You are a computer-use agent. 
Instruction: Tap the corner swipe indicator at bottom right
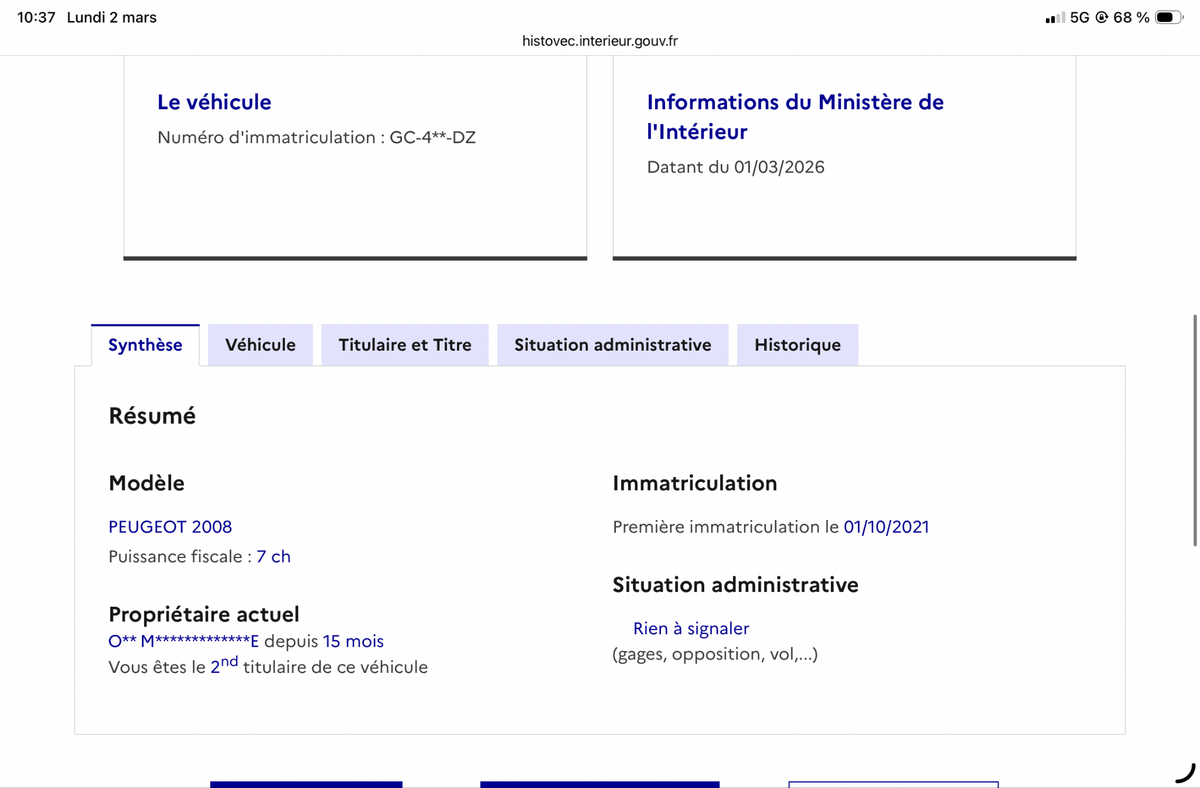click(x=1186, y=772)
